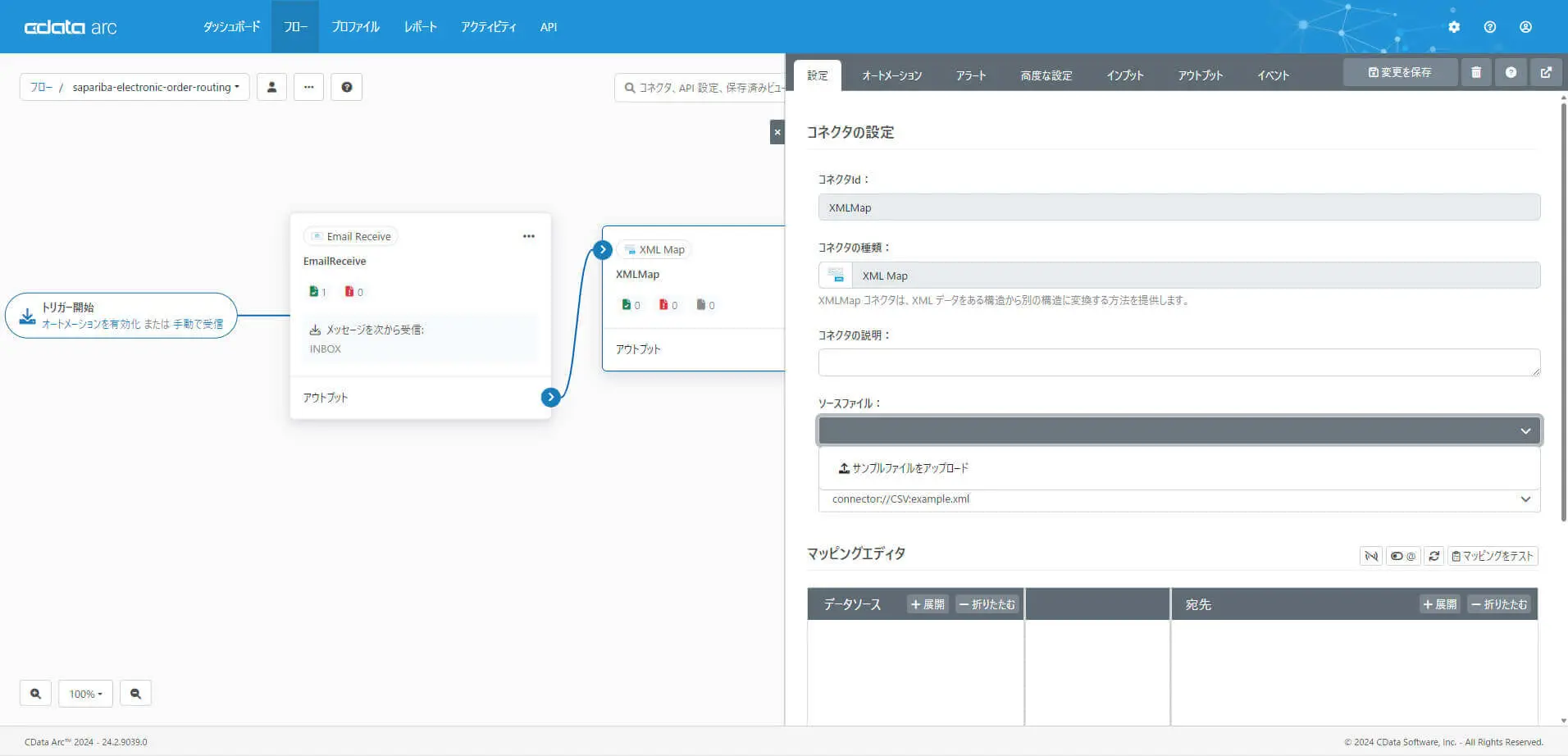Click the connector search field
This screenshot has width=1568, height=756.
click(x=700, y=88)
